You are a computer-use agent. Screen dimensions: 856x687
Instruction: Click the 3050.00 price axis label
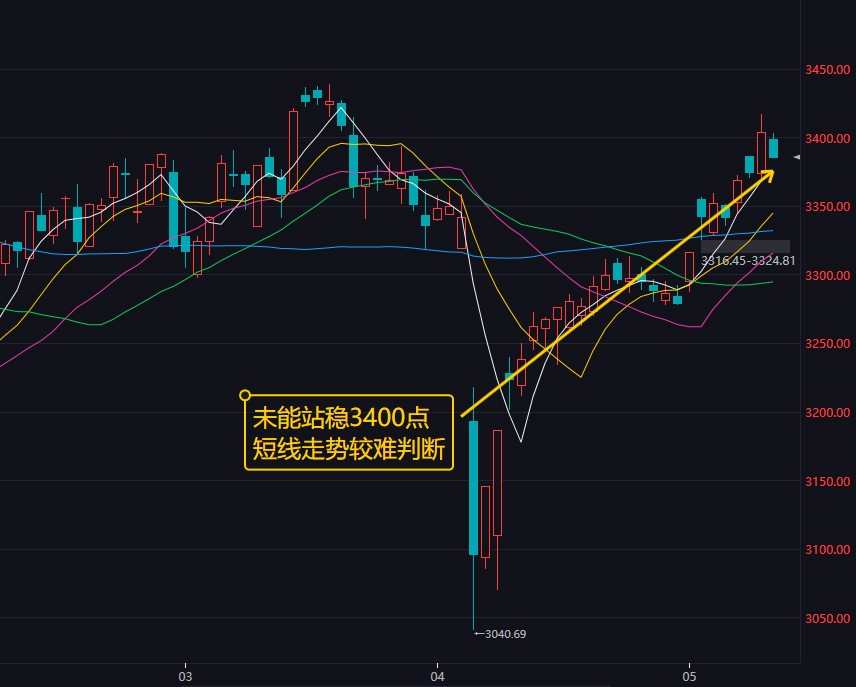click(x=828, y=619)
